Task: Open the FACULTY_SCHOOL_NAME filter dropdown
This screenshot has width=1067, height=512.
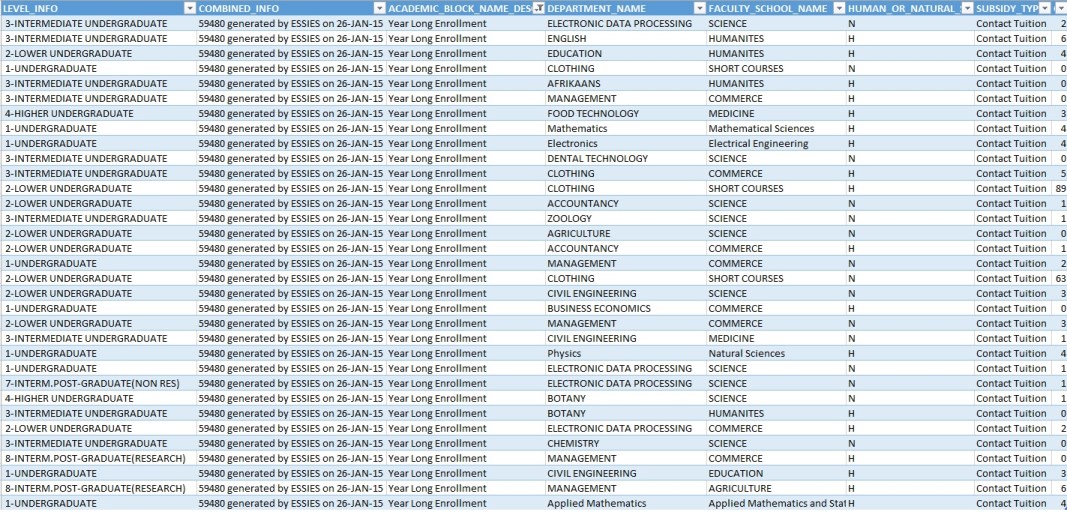Action: point(838,8)
